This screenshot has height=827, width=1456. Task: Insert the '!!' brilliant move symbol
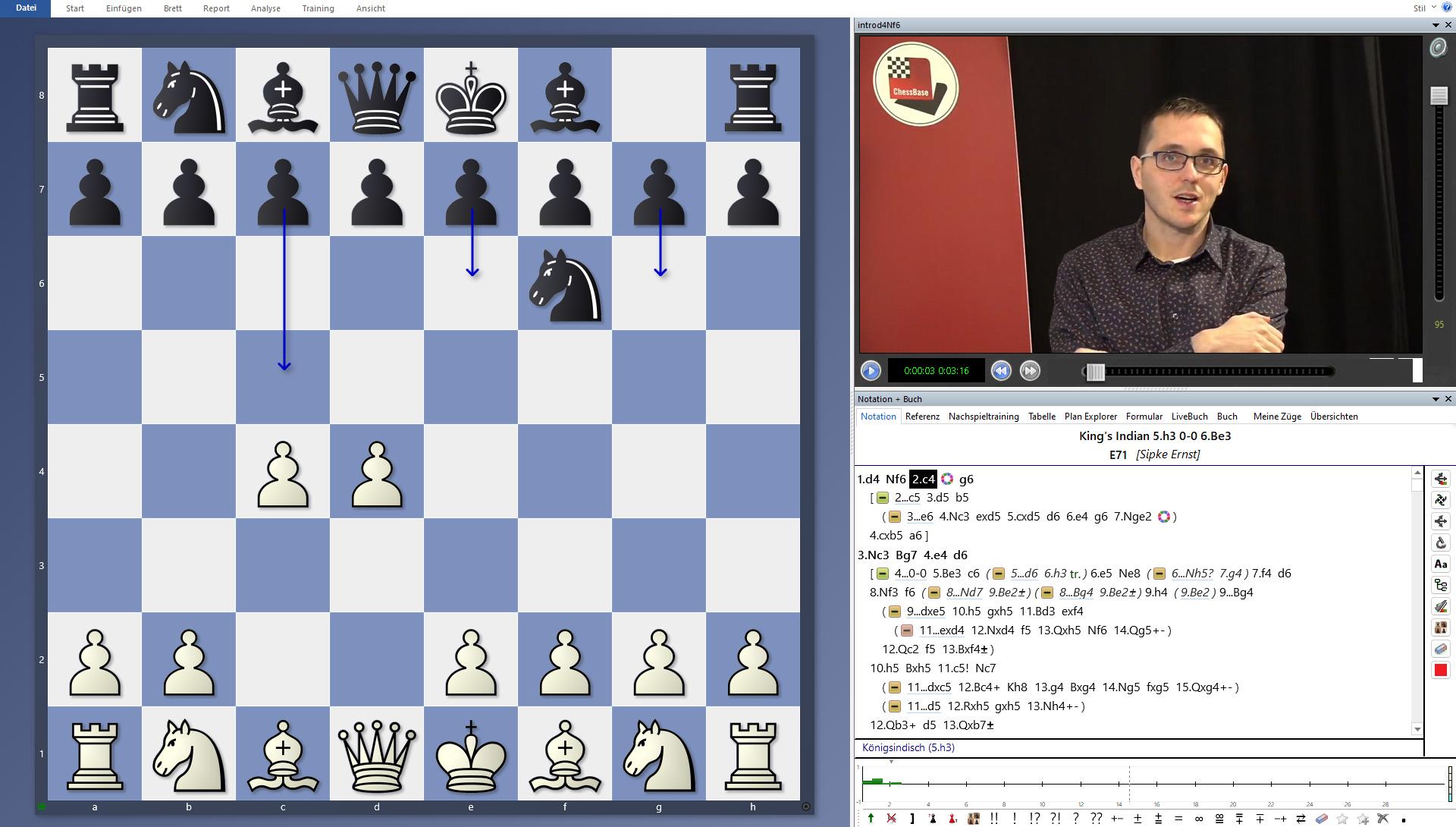tap(993, 818)
